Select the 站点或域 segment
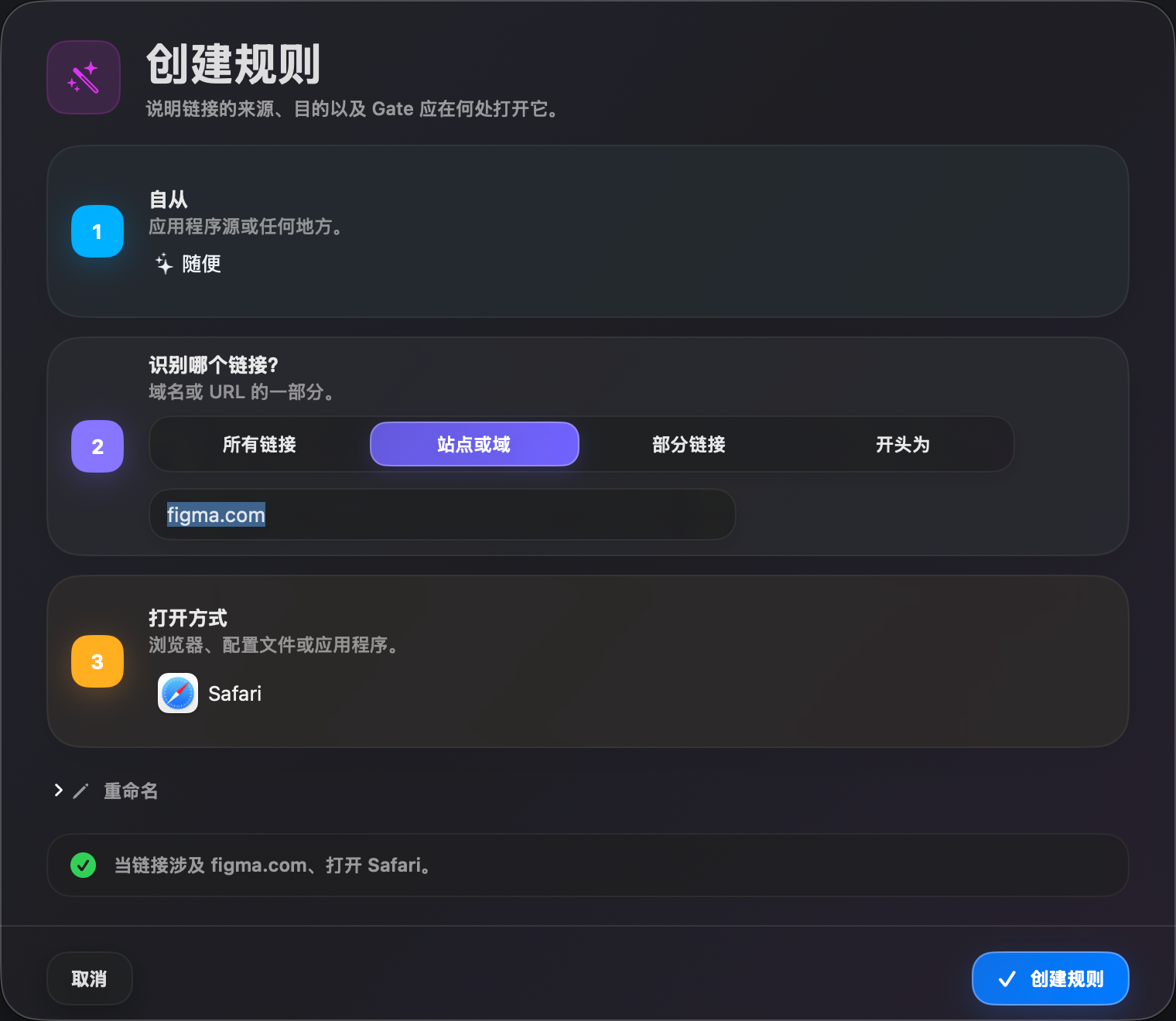The image size is (1176, 1021). coord(474,444)
